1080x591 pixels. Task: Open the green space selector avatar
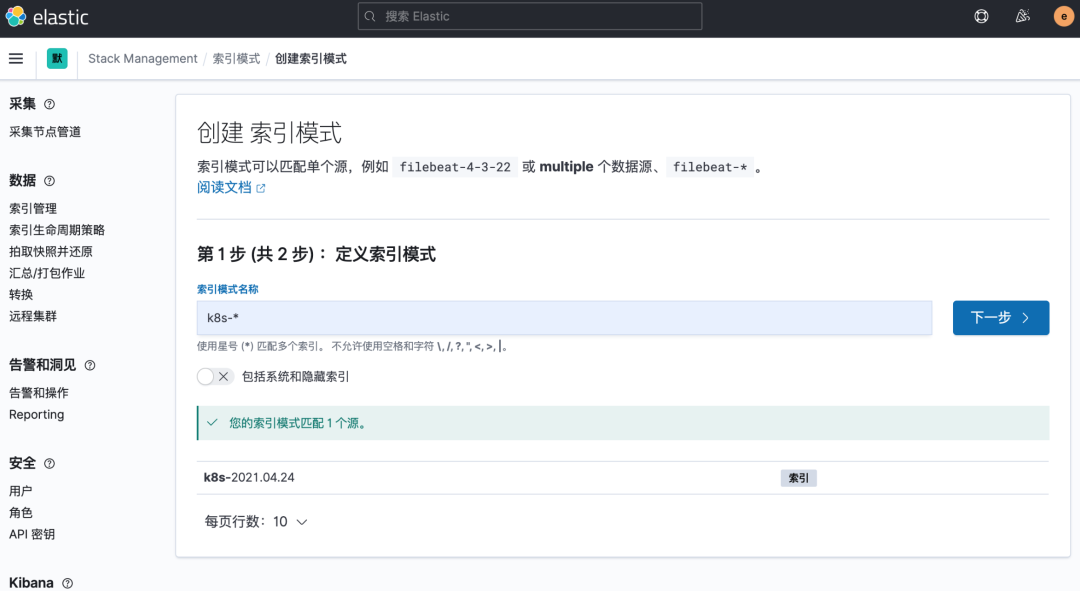pos(57,59)
